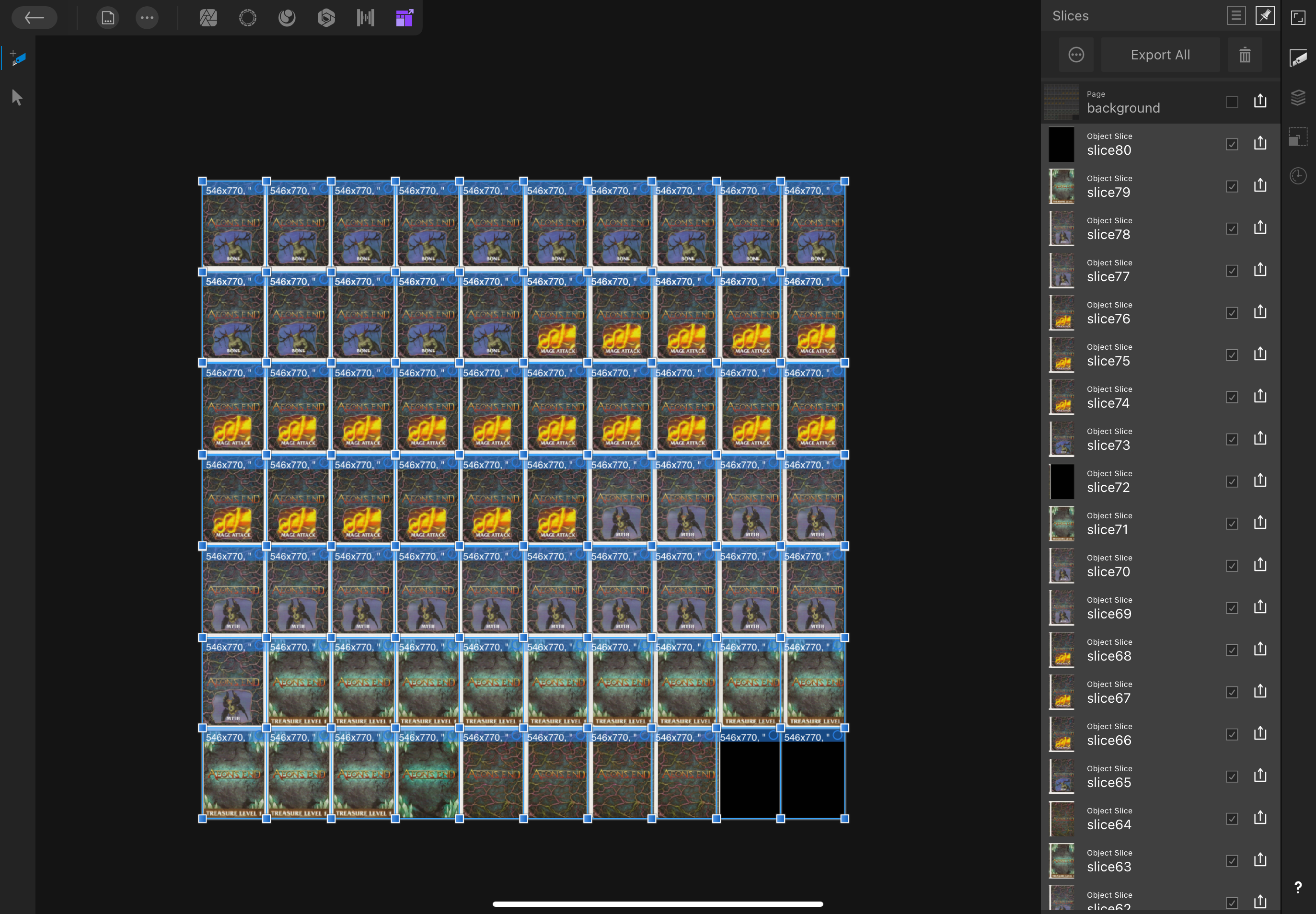Viewport: 1316px width, 914px height.
Task: Export slice76 with share icon
Action: tap(1260, 312)
